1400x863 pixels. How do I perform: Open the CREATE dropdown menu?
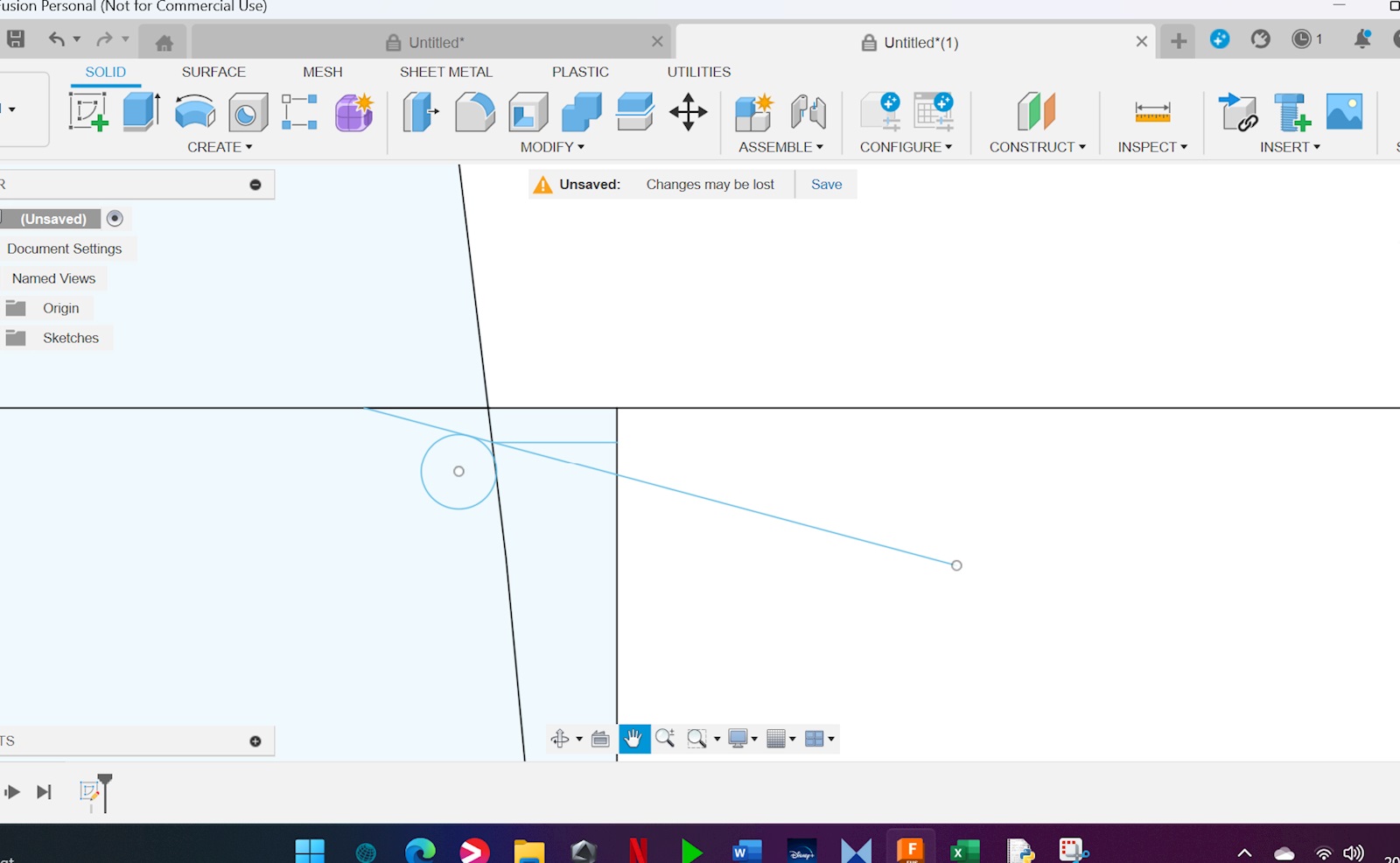pyautogui.click(x=220, y=147)
